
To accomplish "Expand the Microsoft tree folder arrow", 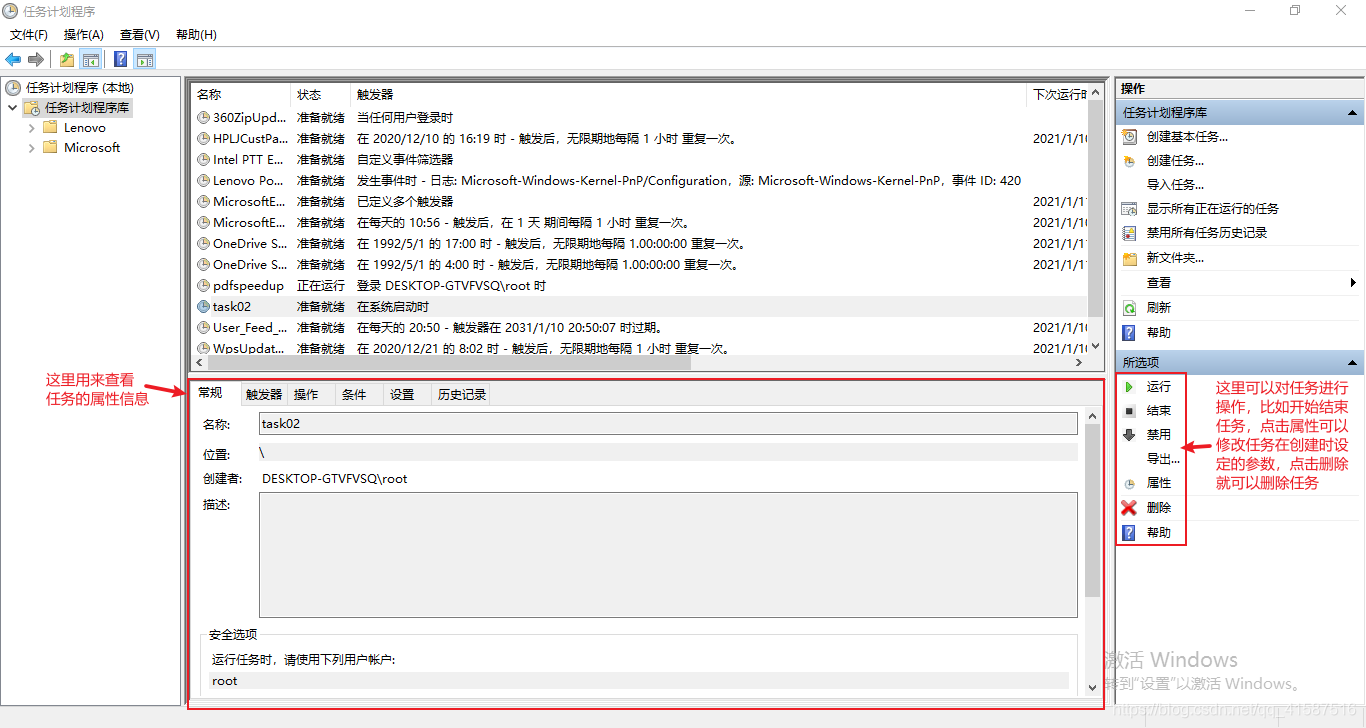I will [x=32, y=148].
